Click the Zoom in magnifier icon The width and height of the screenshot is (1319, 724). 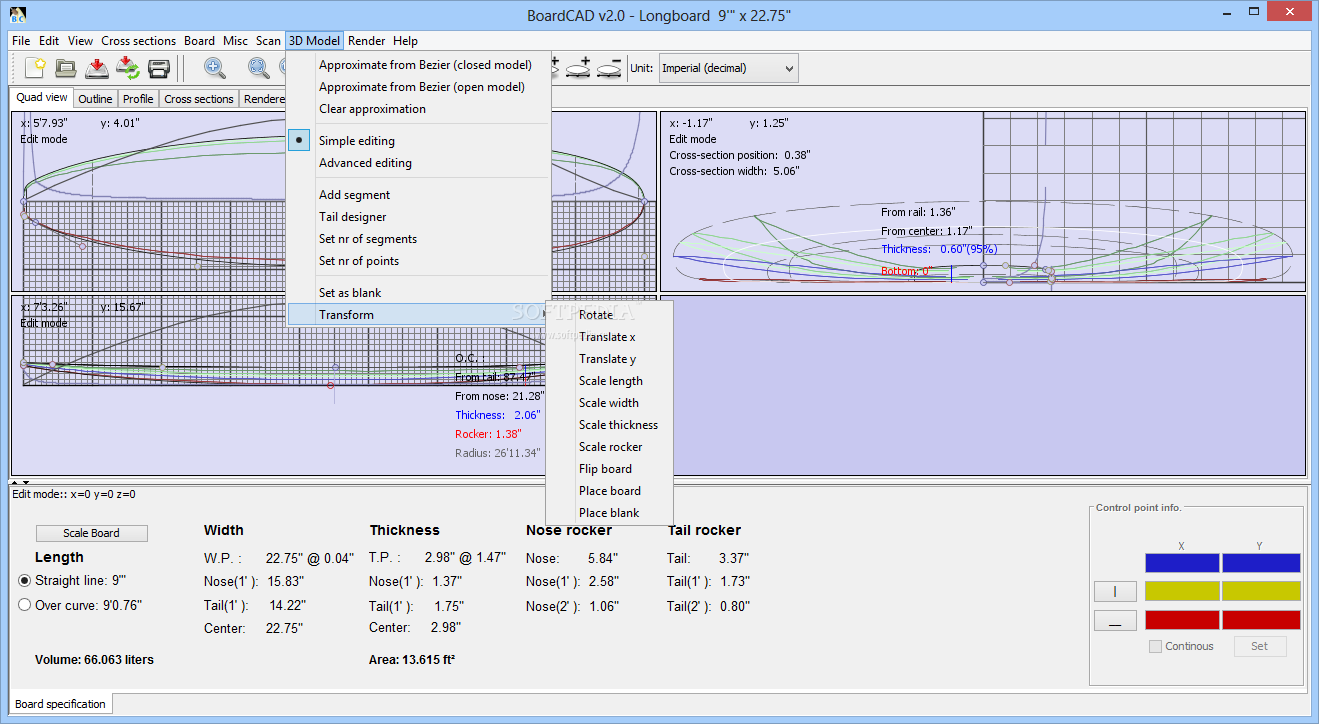point(215,68)
